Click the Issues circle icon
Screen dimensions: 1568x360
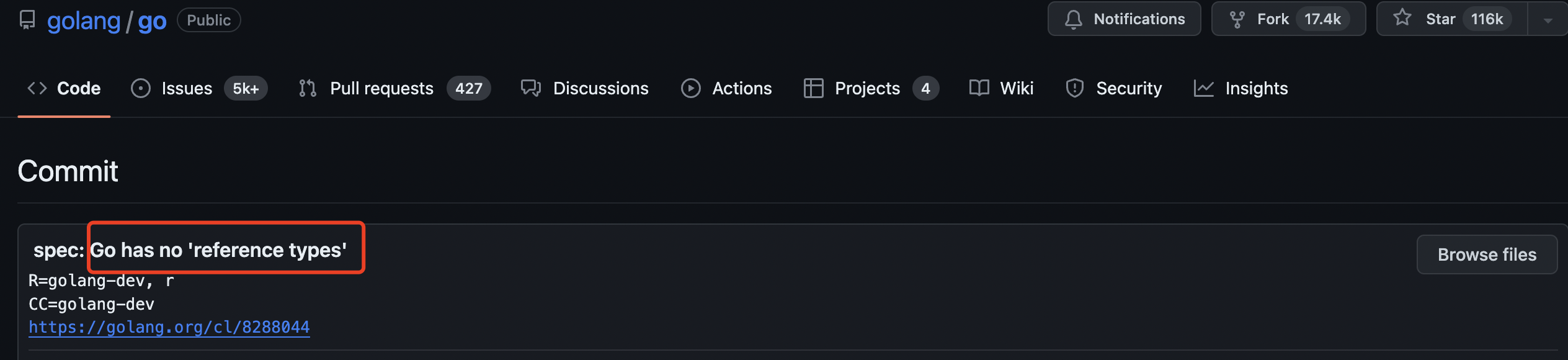141,88
